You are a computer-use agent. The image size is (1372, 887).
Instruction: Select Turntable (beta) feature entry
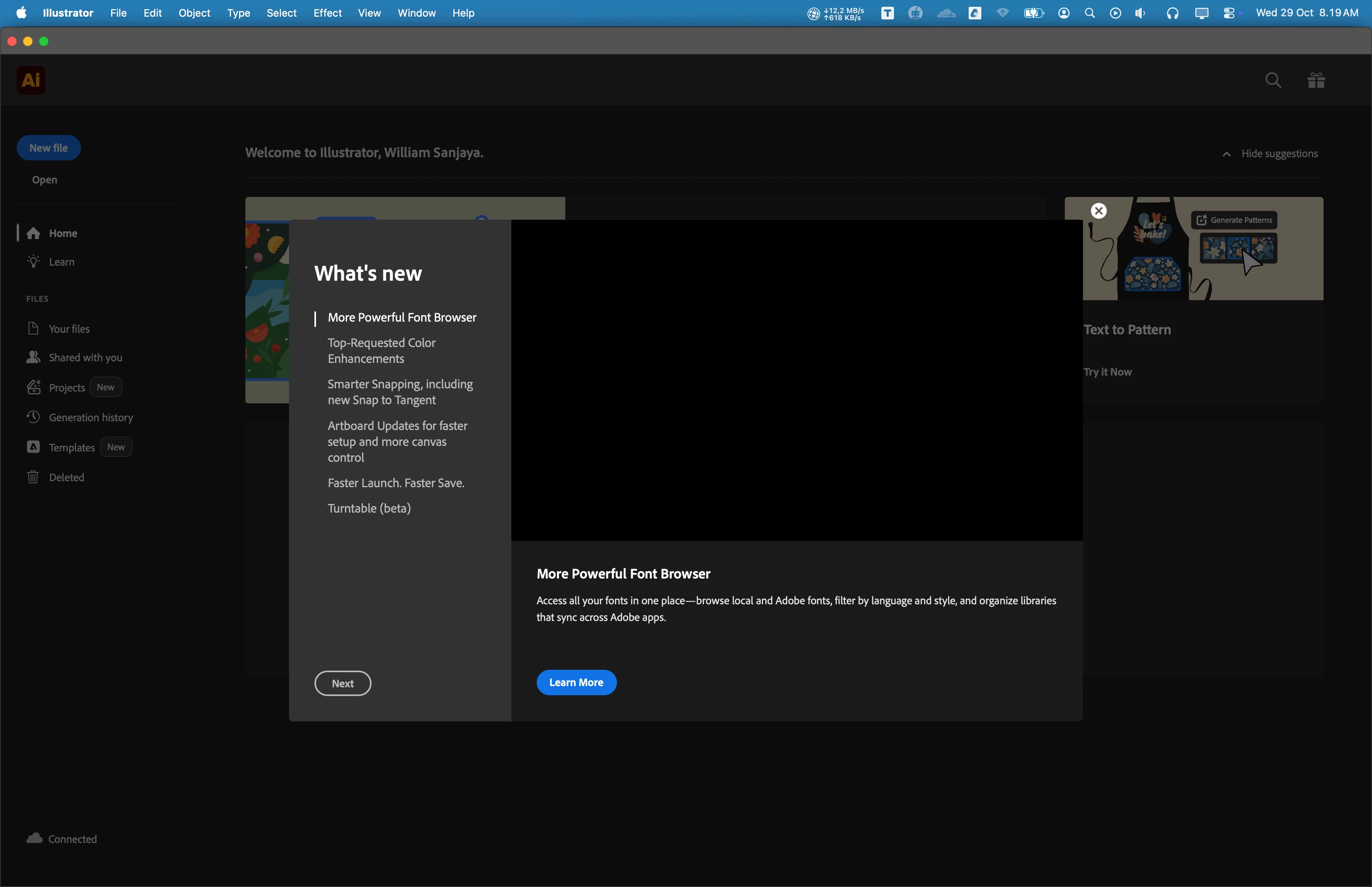[368, 508]
